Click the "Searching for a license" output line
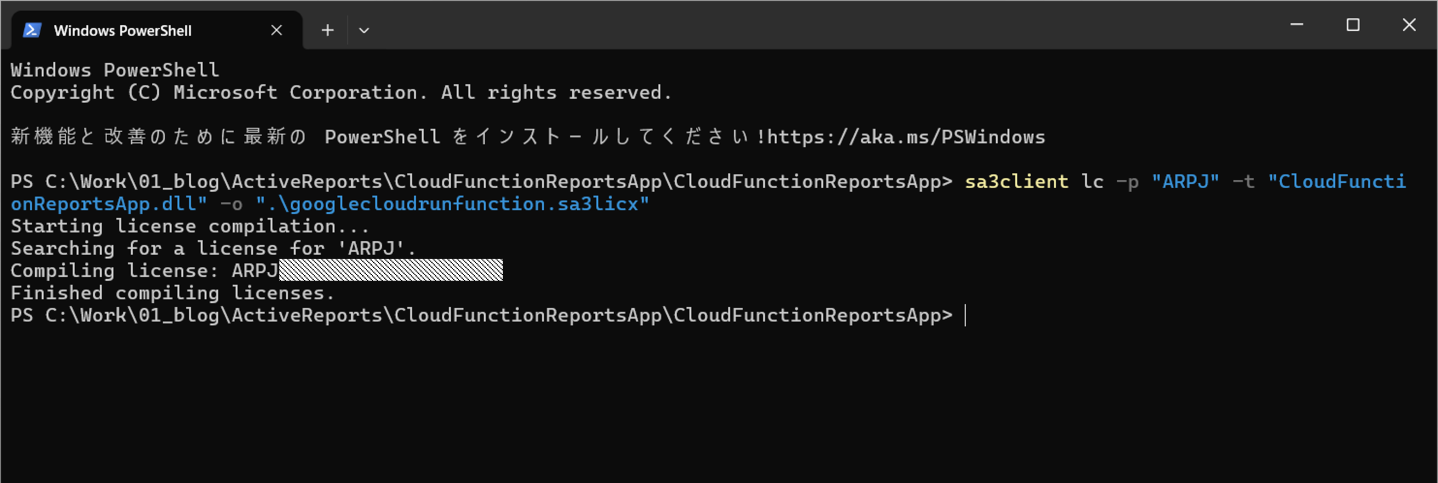 (214, 249)
